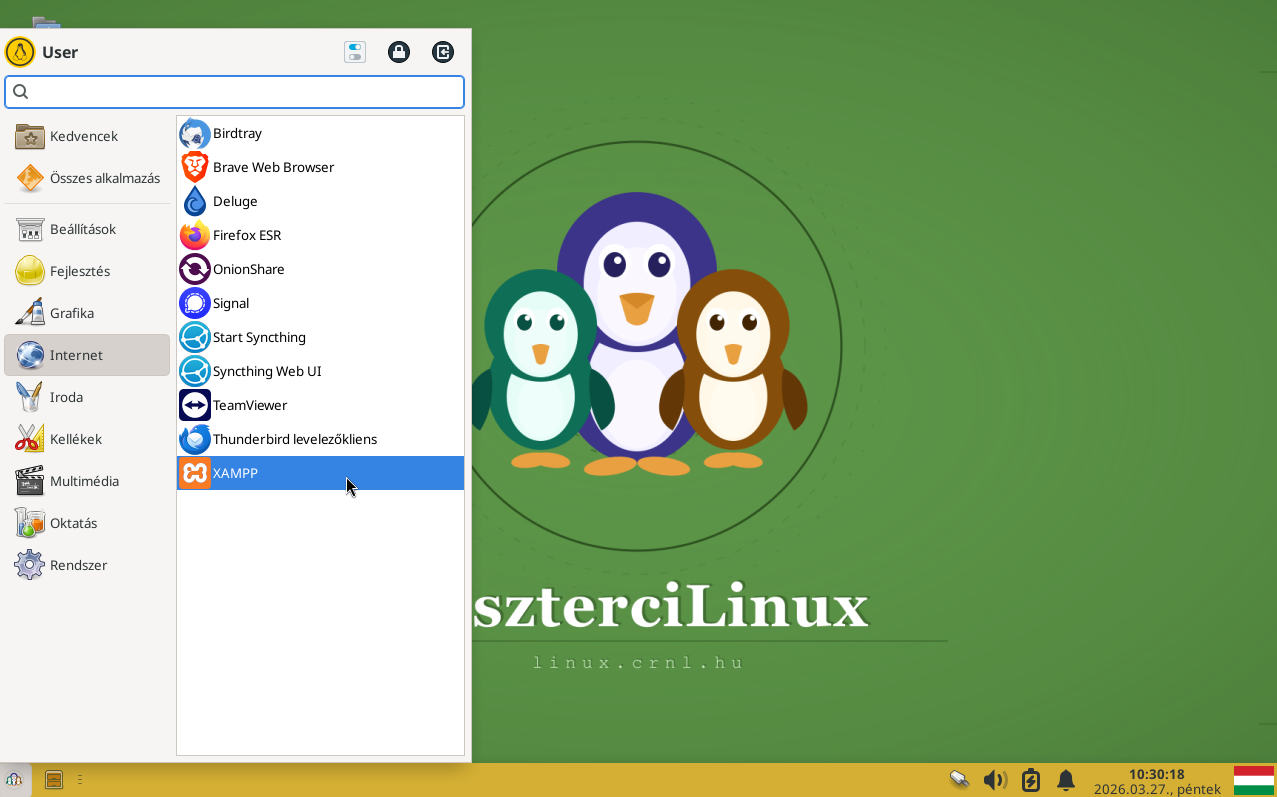Screen dimensions: 1277x797
Task: Activate the Birdtray application
Action: tap(238, 133)
